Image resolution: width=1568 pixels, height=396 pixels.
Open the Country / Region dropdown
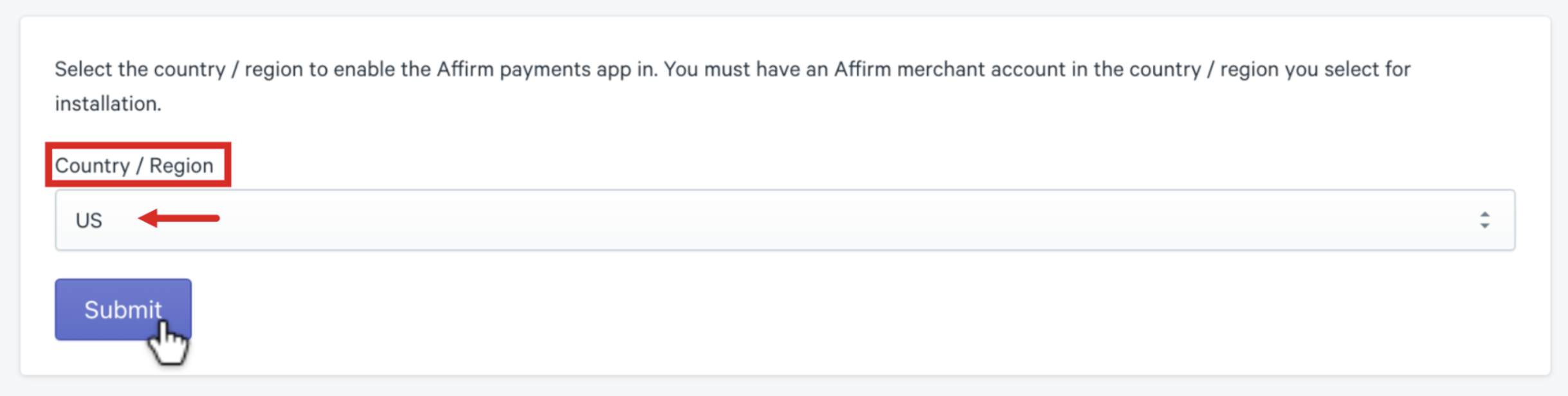[785, 220]
